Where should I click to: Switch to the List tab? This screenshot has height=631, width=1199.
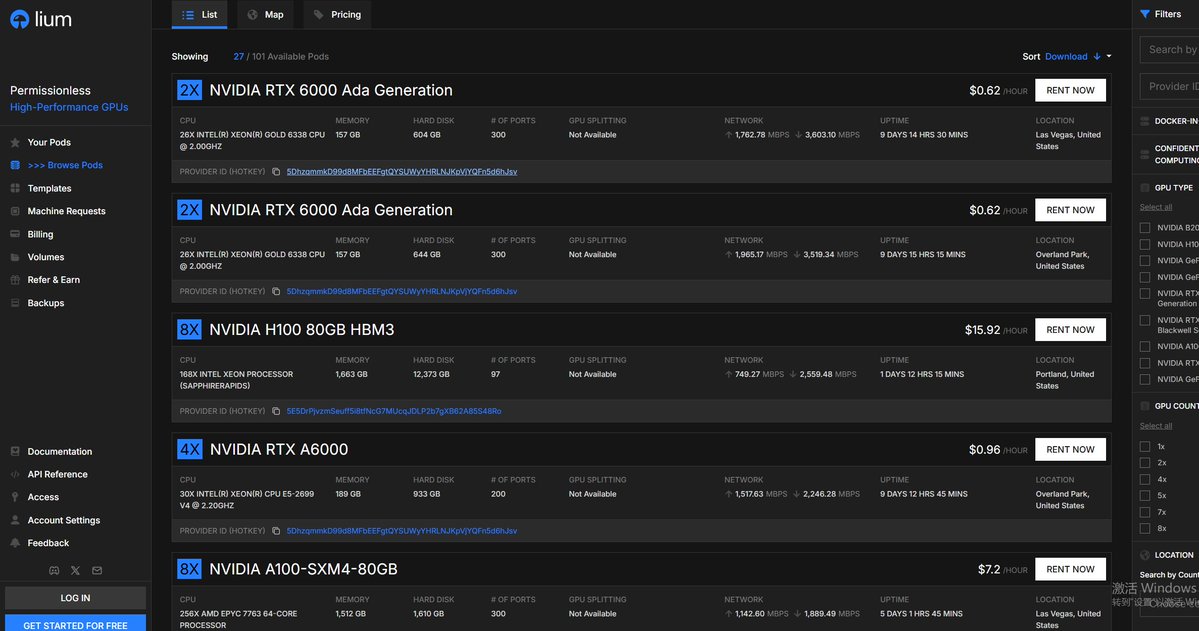[200, 15]
